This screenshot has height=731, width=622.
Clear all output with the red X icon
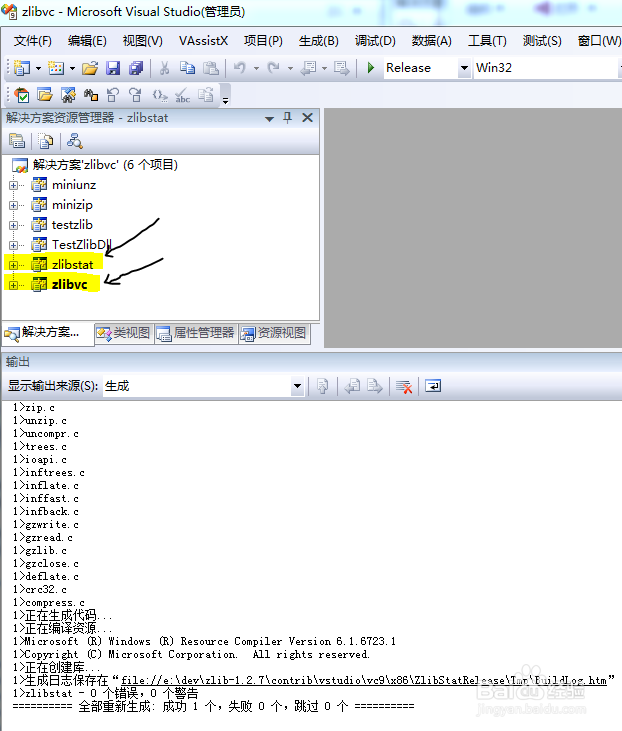tap(404, 386)
